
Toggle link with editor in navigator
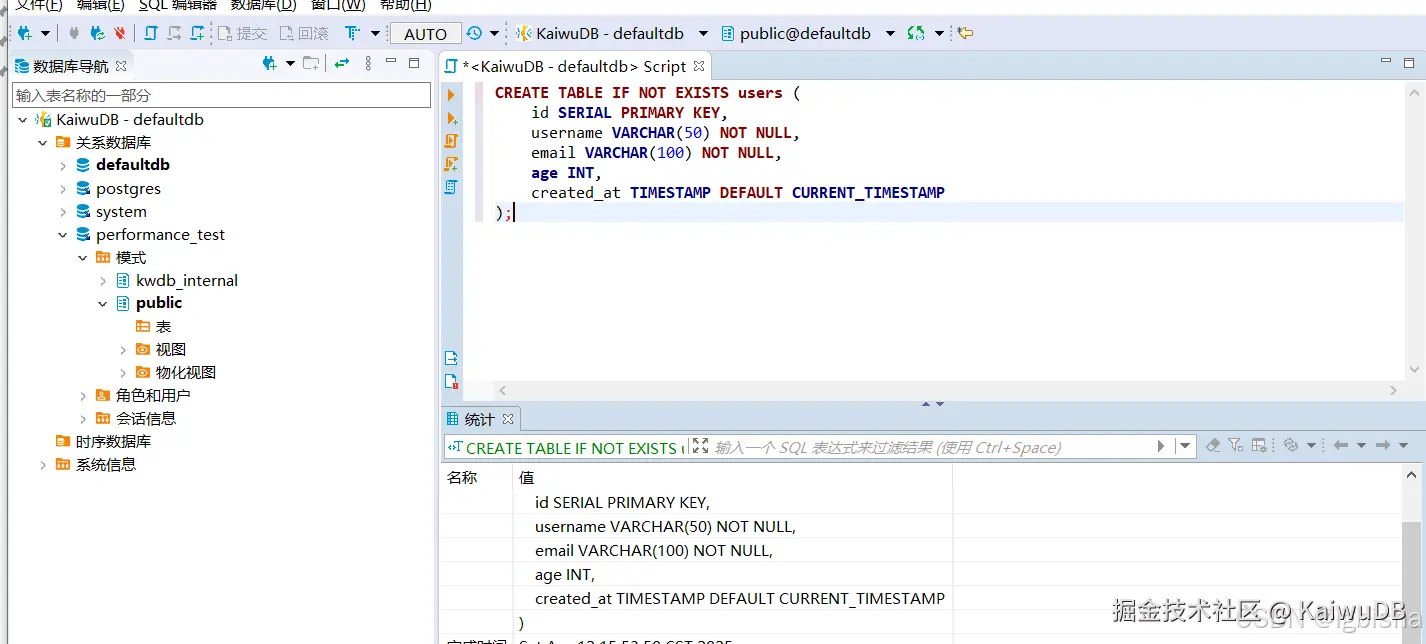click(x=342, y=63)
